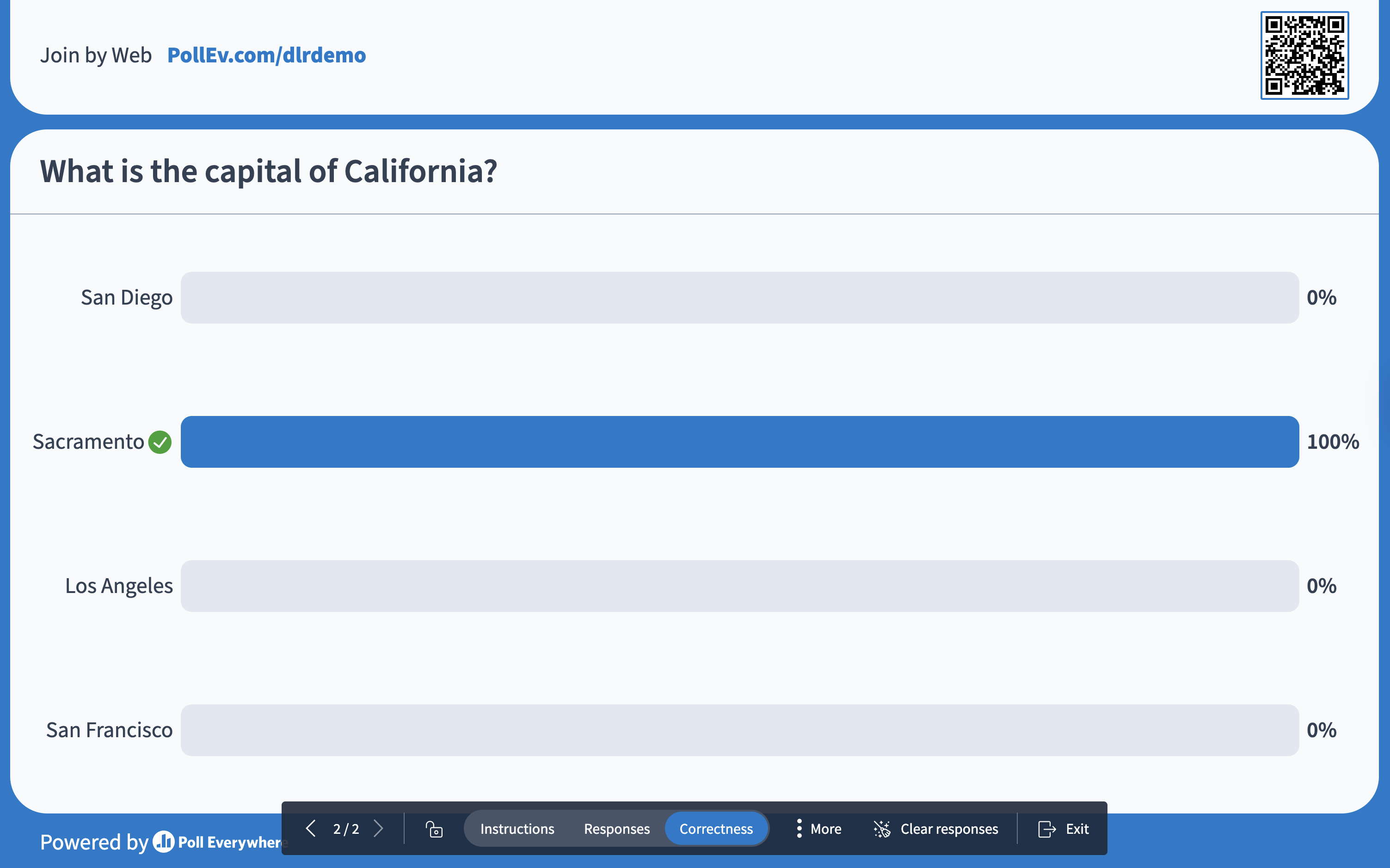Click the Exit door icon
Screen dimensions: 1390x868
(x=1047, y=829)
